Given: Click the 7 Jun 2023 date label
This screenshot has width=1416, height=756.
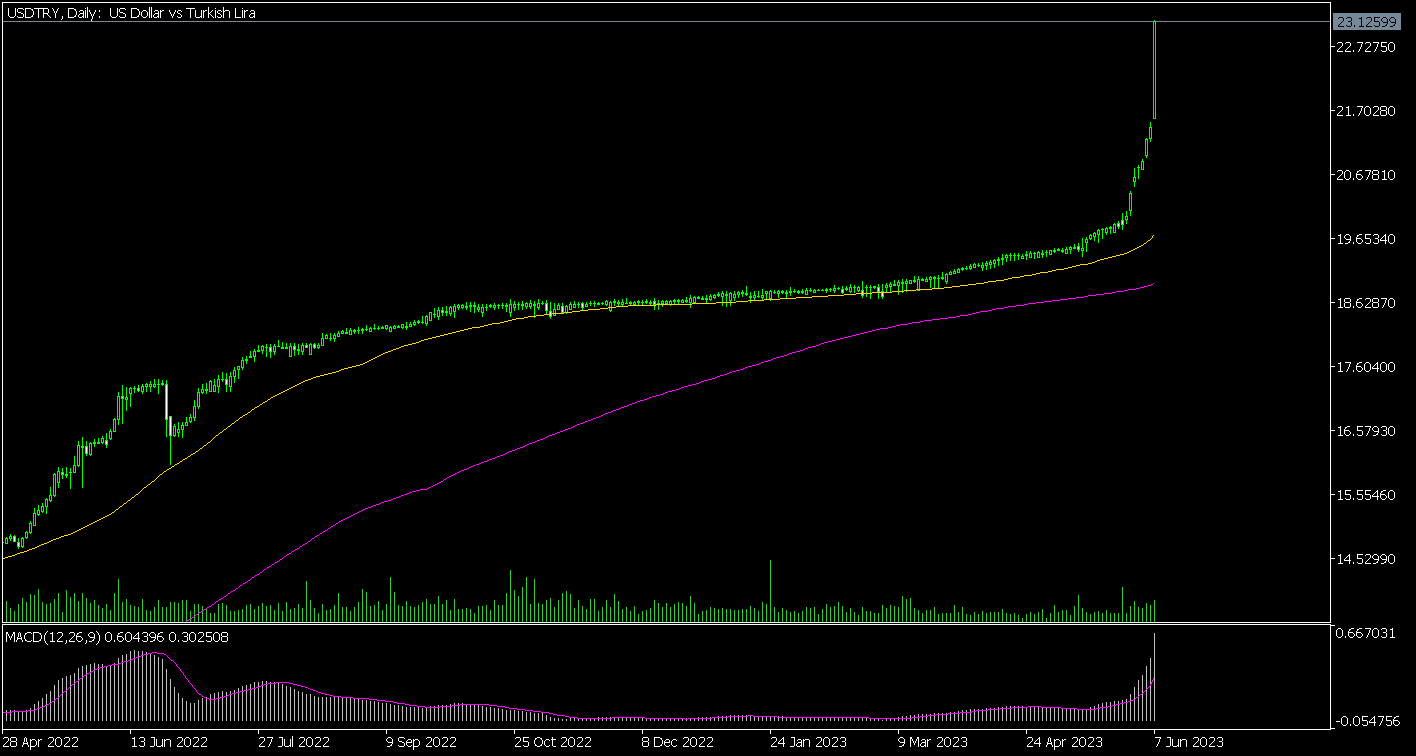Looking at the screenshot, I should point(1187,743).
